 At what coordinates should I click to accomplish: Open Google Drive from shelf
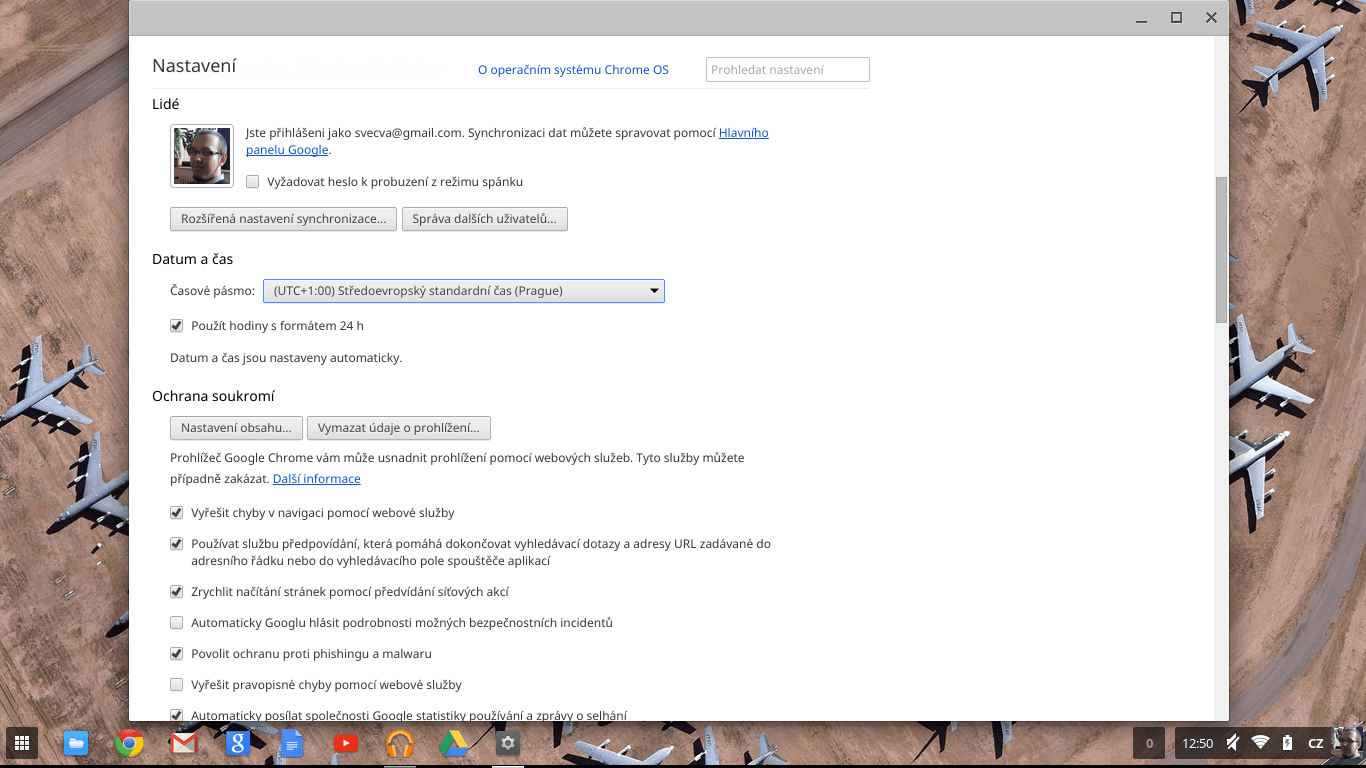454,743
